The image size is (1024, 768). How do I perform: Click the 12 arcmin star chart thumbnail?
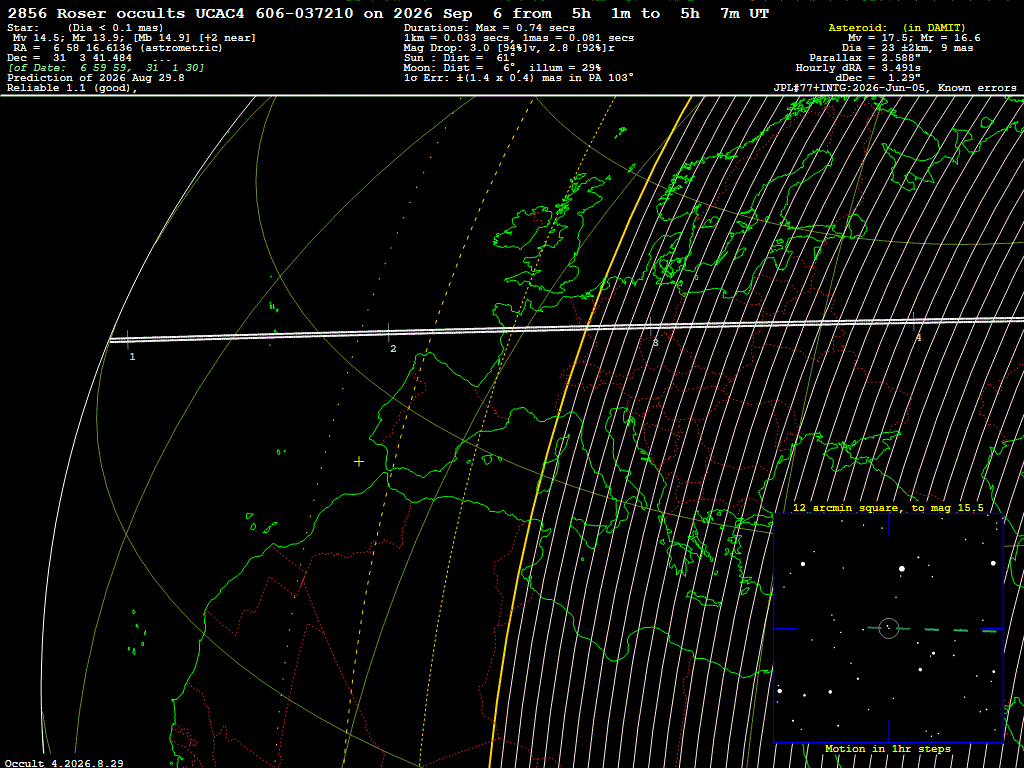pos(889,628)
